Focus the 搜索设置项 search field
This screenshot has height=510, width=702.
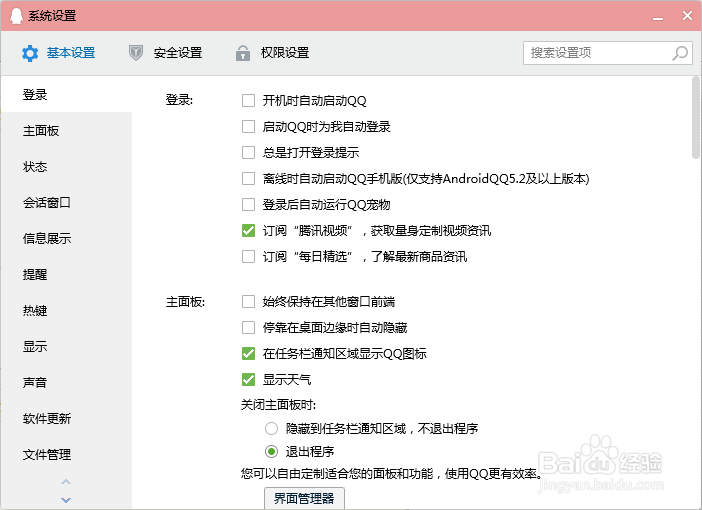pyautogui.click(x=608, y=53)
